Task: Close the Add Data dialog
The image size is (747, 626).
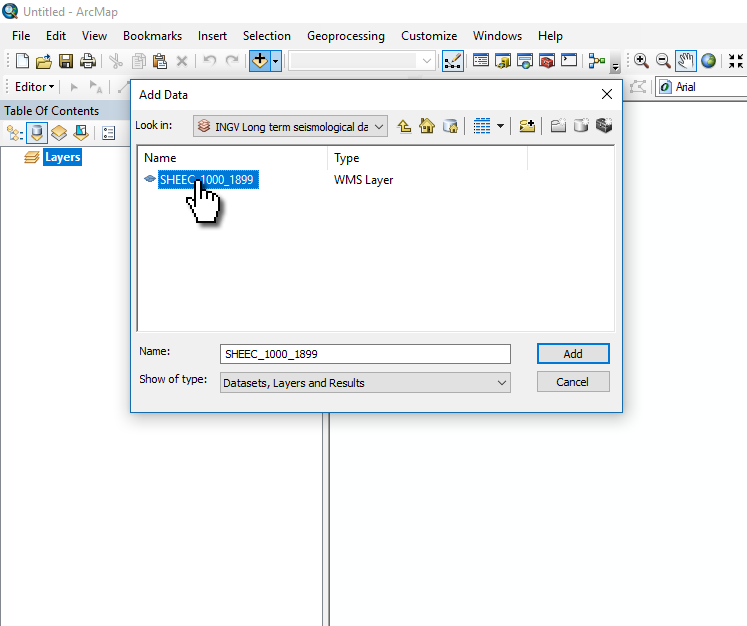Action: tap(607, 94)
